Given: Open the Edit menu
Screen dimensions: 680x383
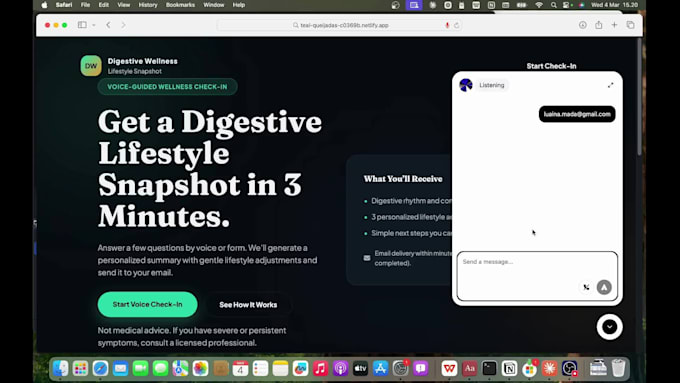Looking at the screenshot, I should 103,5.
